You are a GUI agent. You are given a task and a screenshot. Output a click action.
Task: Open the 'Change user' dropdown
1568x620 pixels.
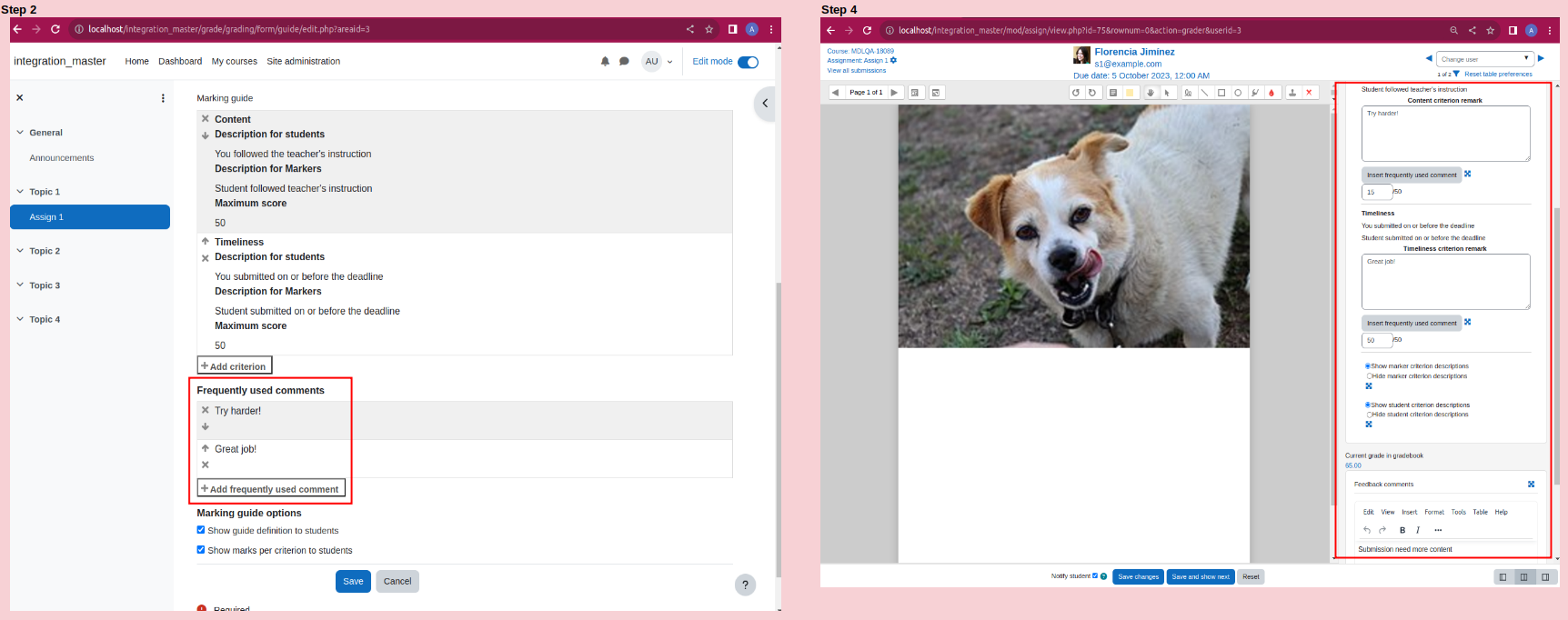[1486, 59]
